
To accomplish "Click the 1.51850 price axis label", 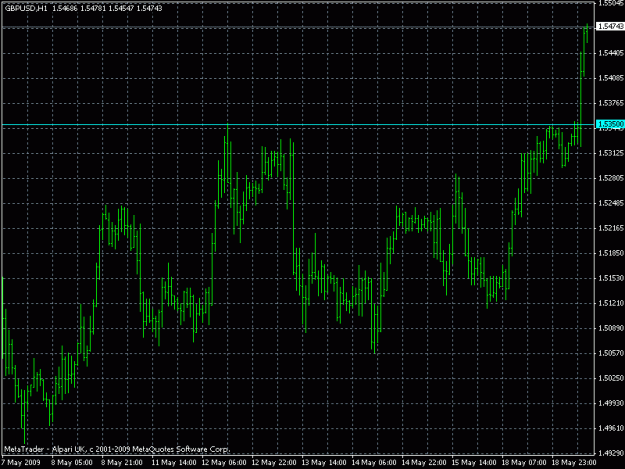I will point(611,253).
